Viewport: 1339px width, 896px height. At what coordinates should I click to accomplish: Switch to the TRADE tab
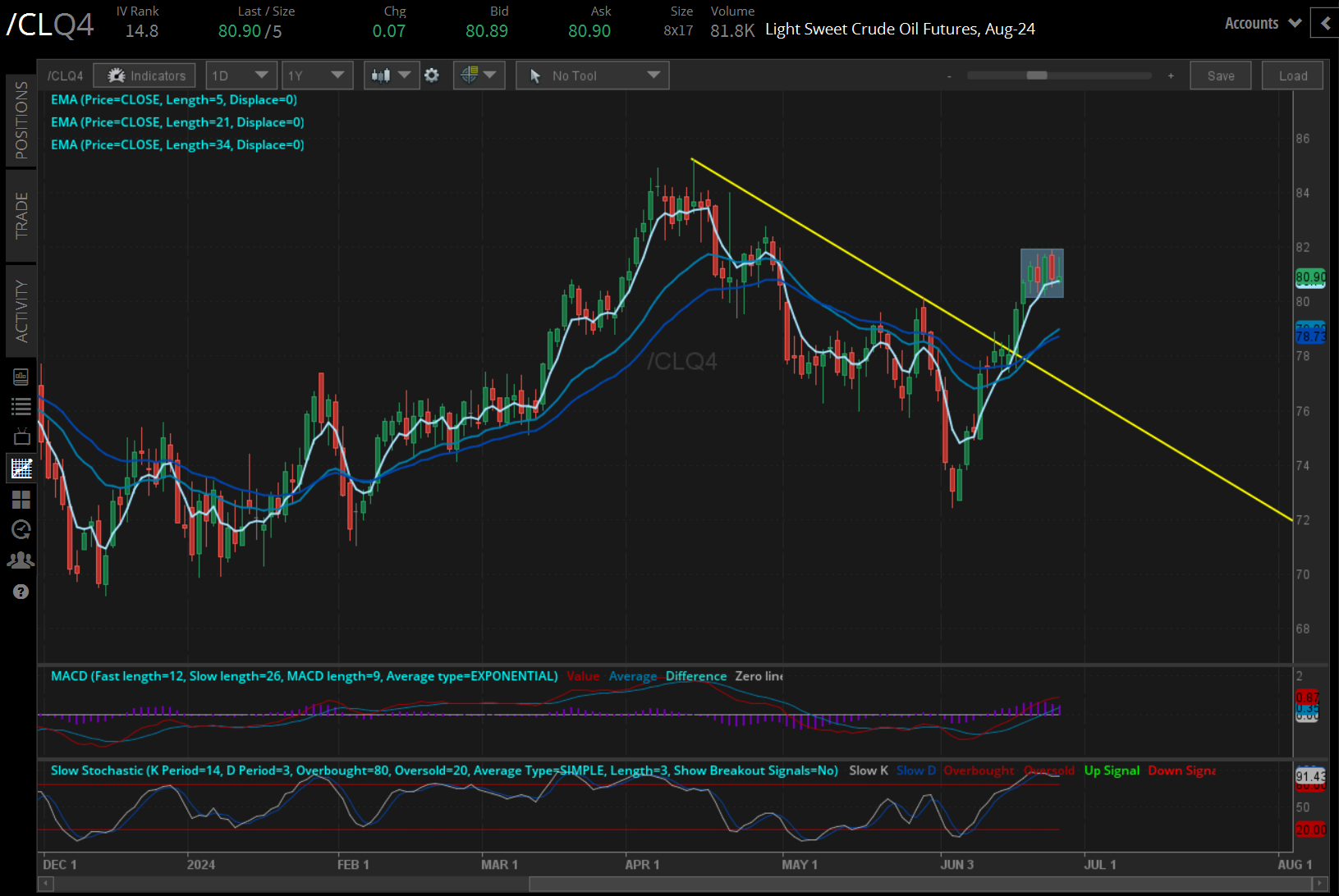point(21,216)
